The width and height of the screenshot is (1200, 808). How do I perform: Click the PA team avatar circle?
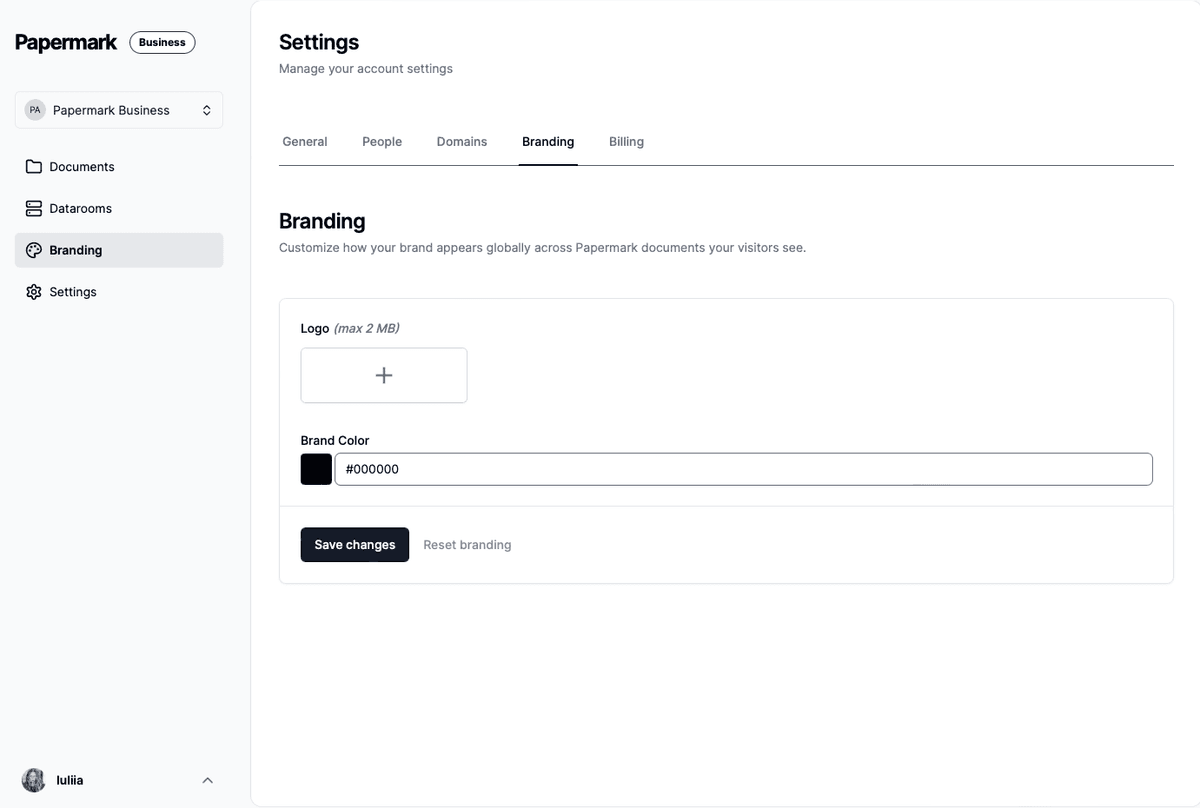click(x=35, y=110)
